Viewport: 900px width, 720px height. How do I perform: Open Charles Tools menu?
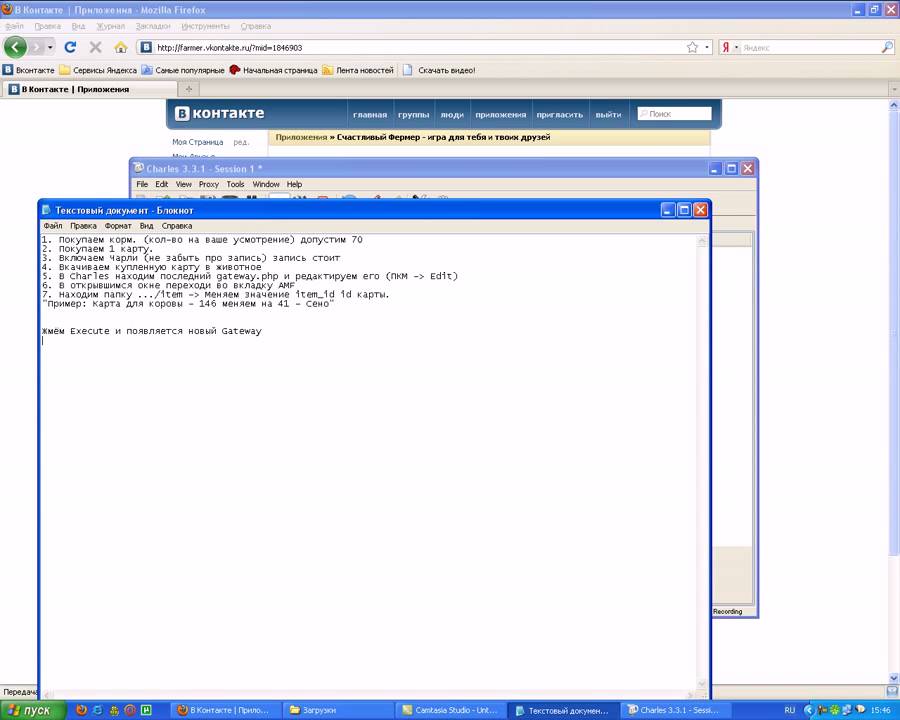(235, 184)
